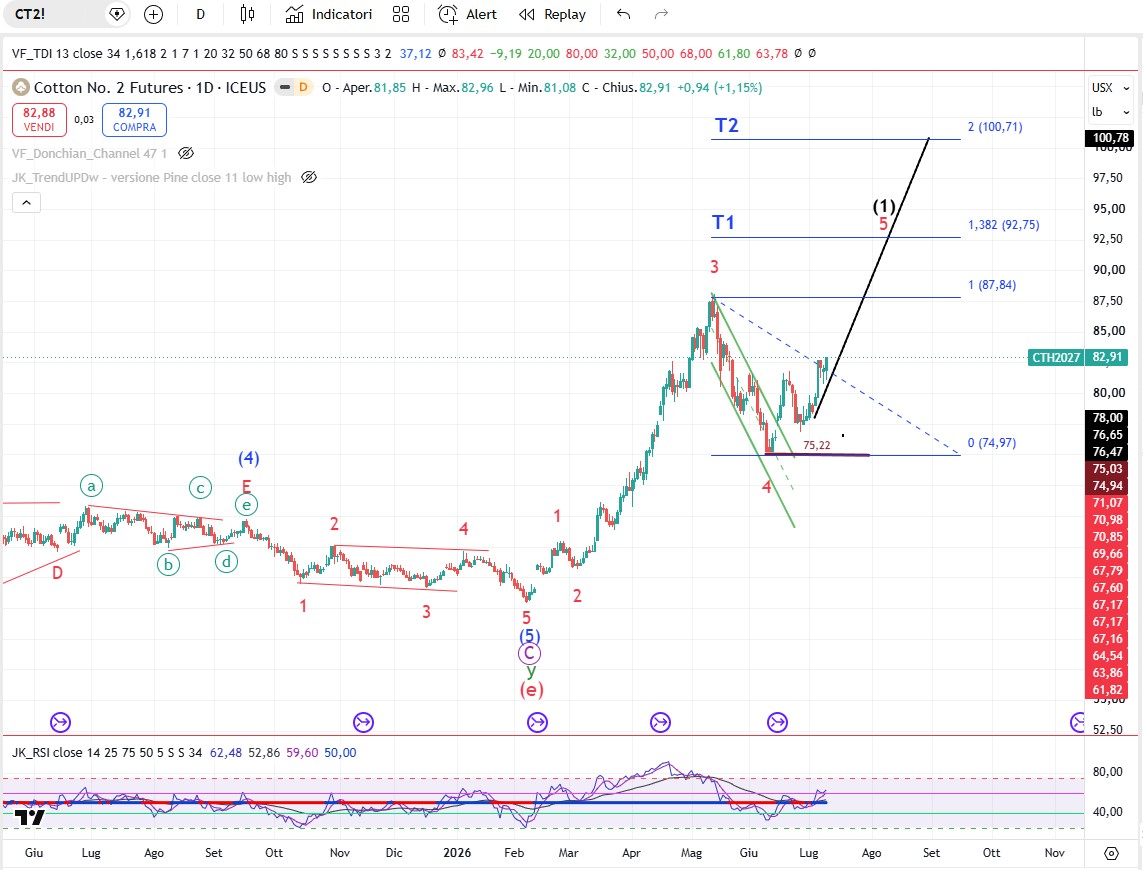Open the symbol badge diamond icon
Screen dimensions: 1143x870
point(117,14)
